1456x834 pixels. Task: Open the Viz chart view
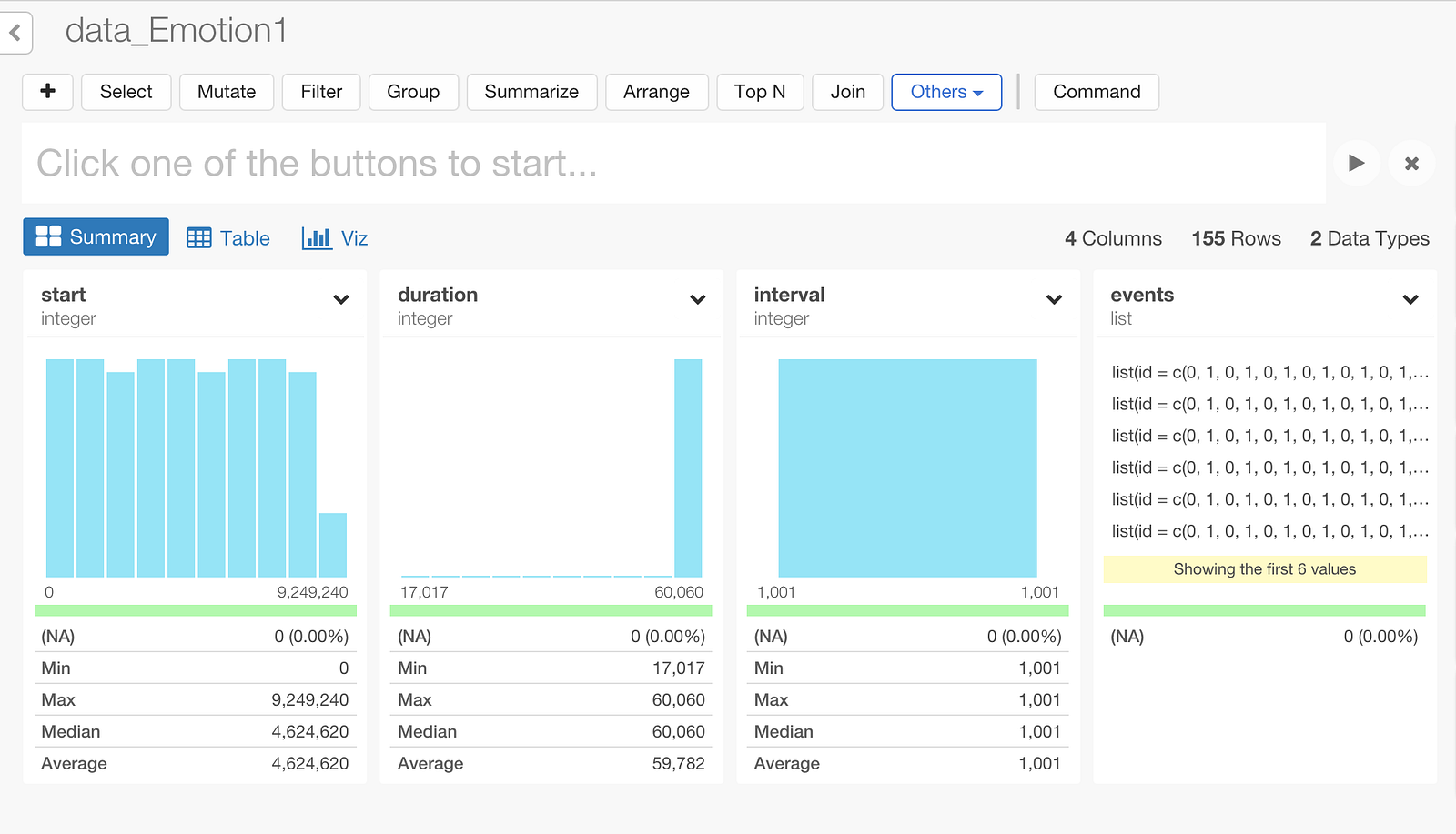tap(335, 238)
